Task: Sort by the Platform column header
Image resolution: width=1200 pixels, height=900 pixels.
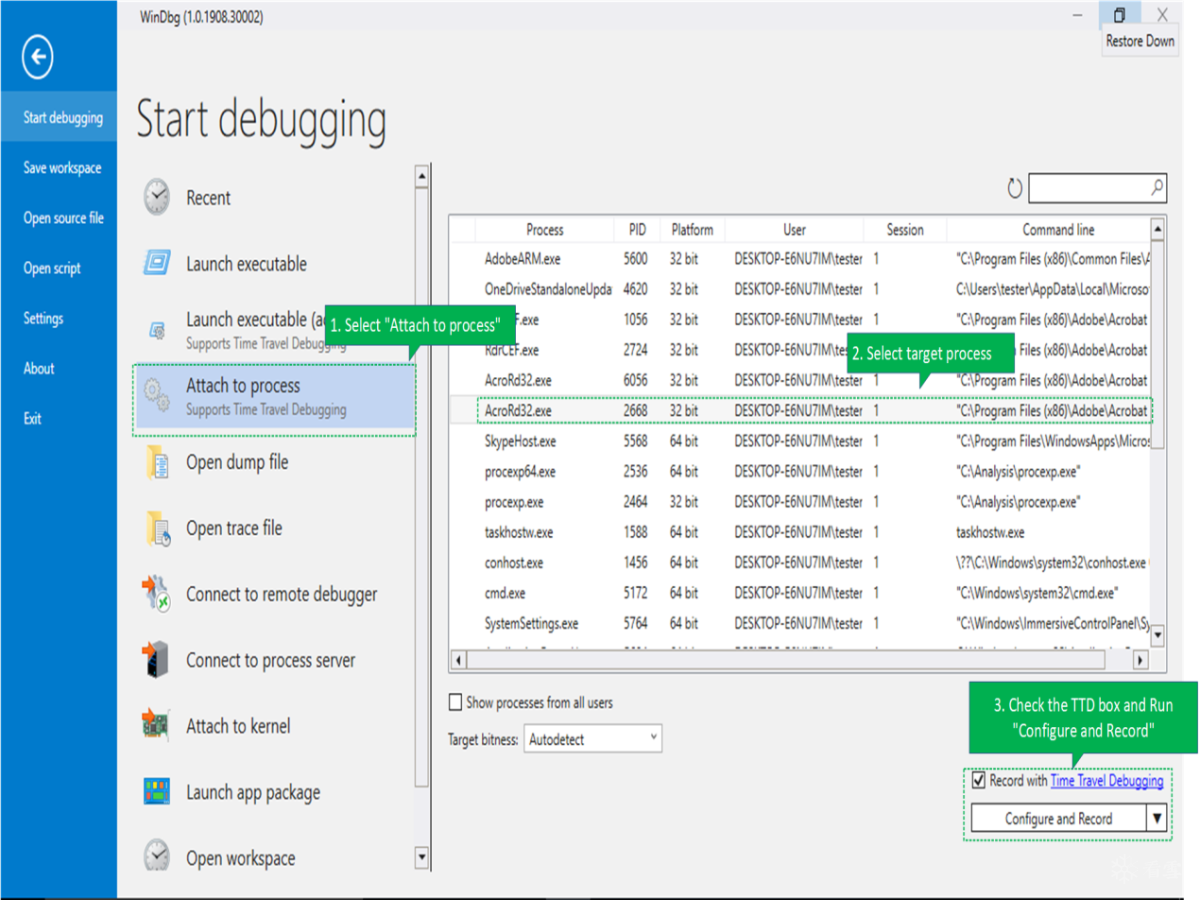Action: point(693,230)
